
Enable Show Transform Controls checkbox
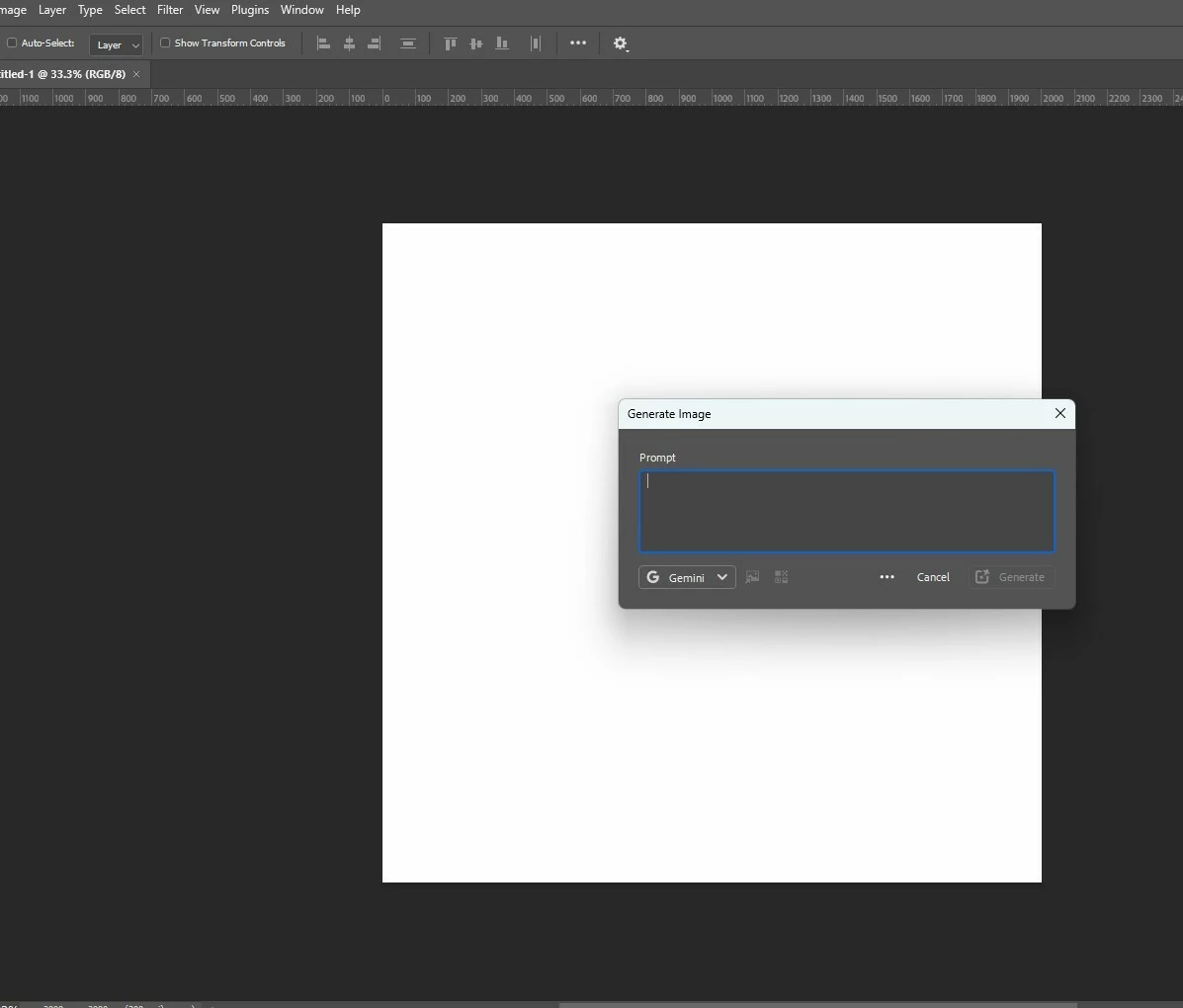165,43
